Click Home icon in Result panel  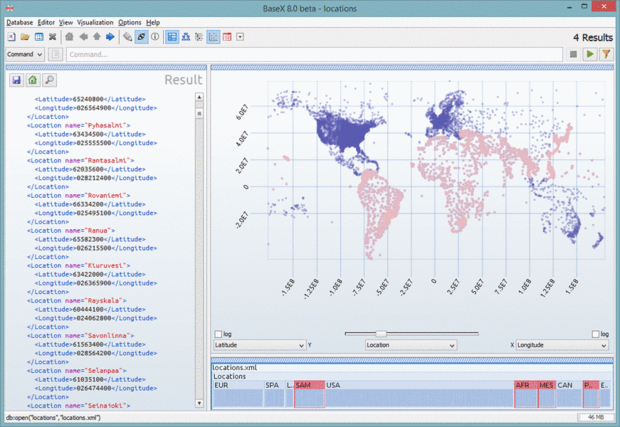point(32,80)
